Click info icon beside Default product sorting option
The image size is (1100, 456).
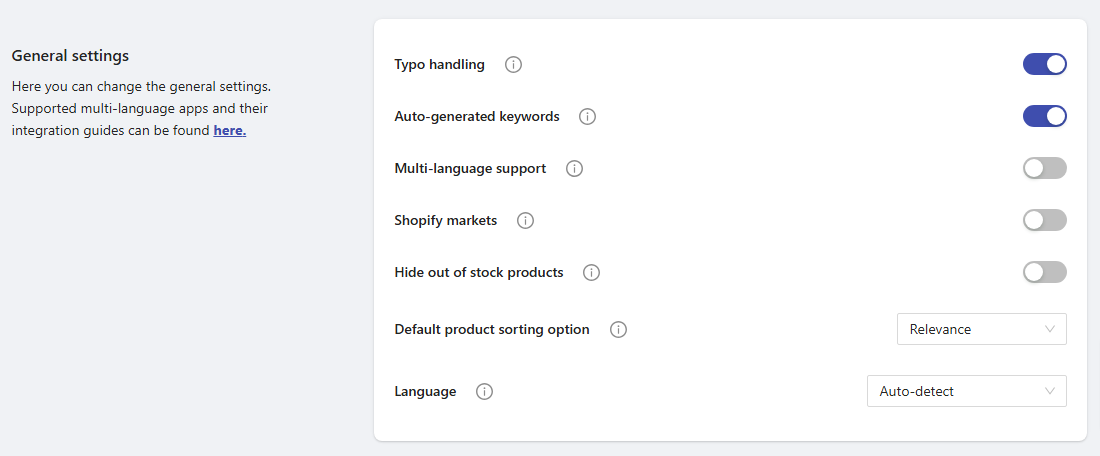[x=618, y=329]
